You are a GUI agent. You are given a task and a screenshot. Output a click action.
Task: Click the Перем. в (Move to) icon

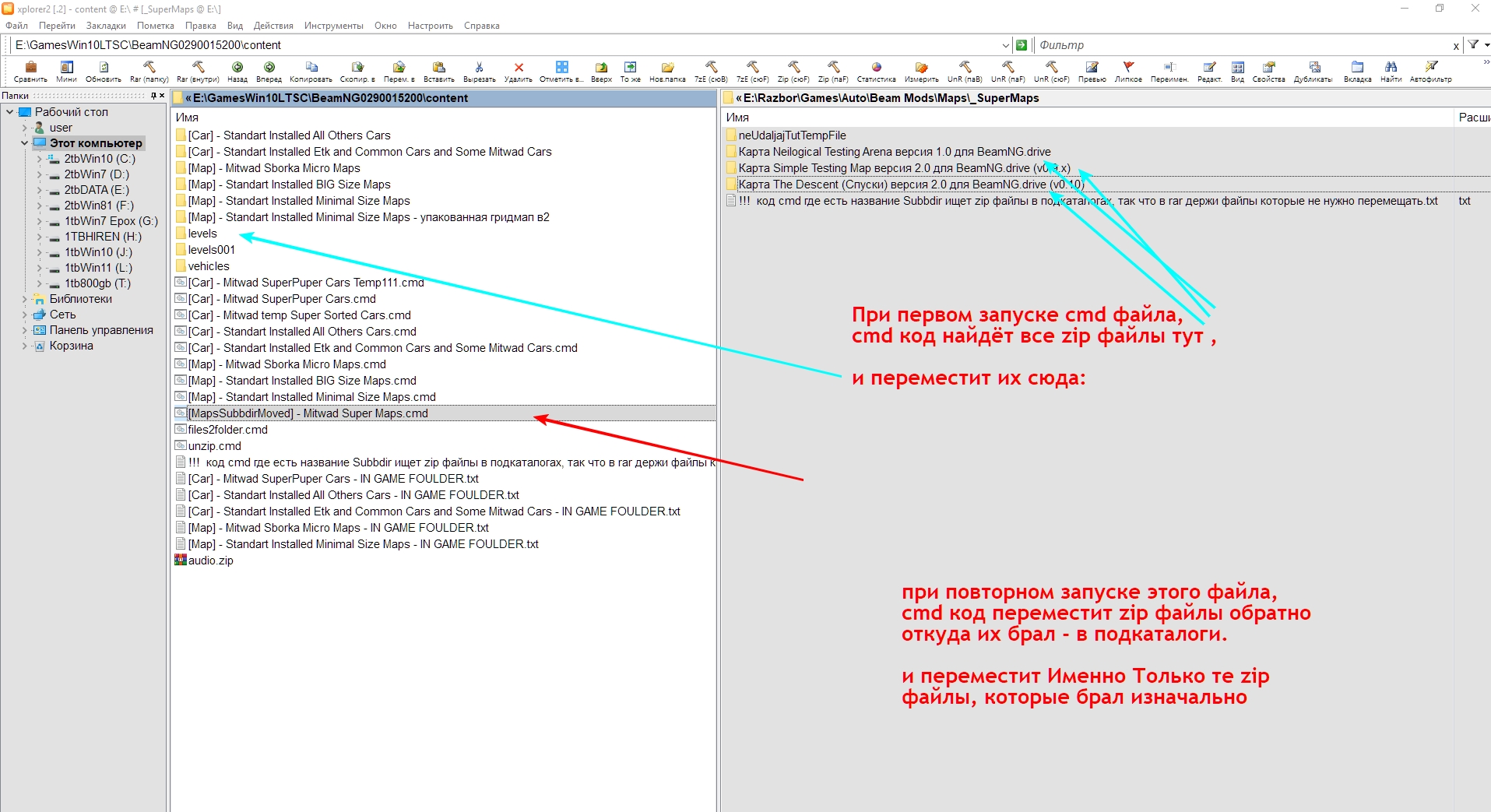(x=399, y=67)
